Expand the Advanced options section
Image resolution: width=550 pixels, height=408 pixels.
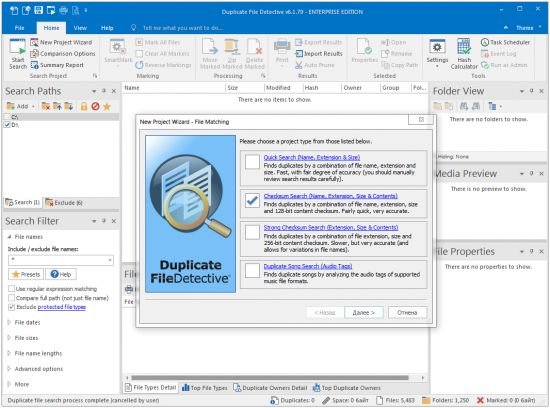tap(9, 369)
